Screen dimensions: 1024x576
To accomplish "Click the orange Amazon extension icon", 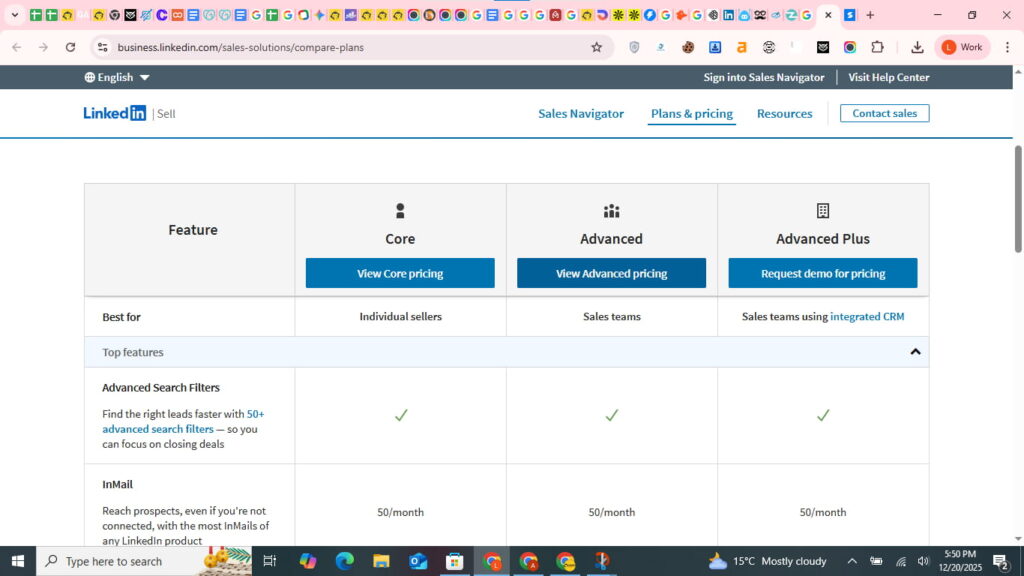I will click(742, 47).
